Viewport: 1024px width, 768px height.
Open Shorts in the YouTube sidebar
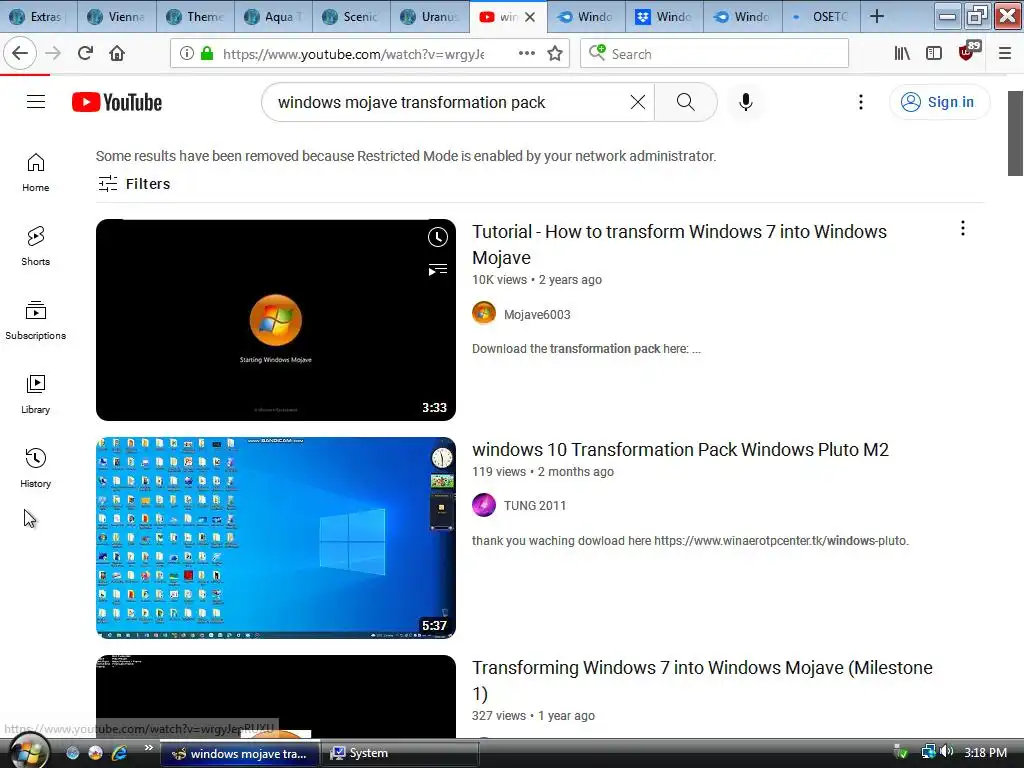pos(36,246)
